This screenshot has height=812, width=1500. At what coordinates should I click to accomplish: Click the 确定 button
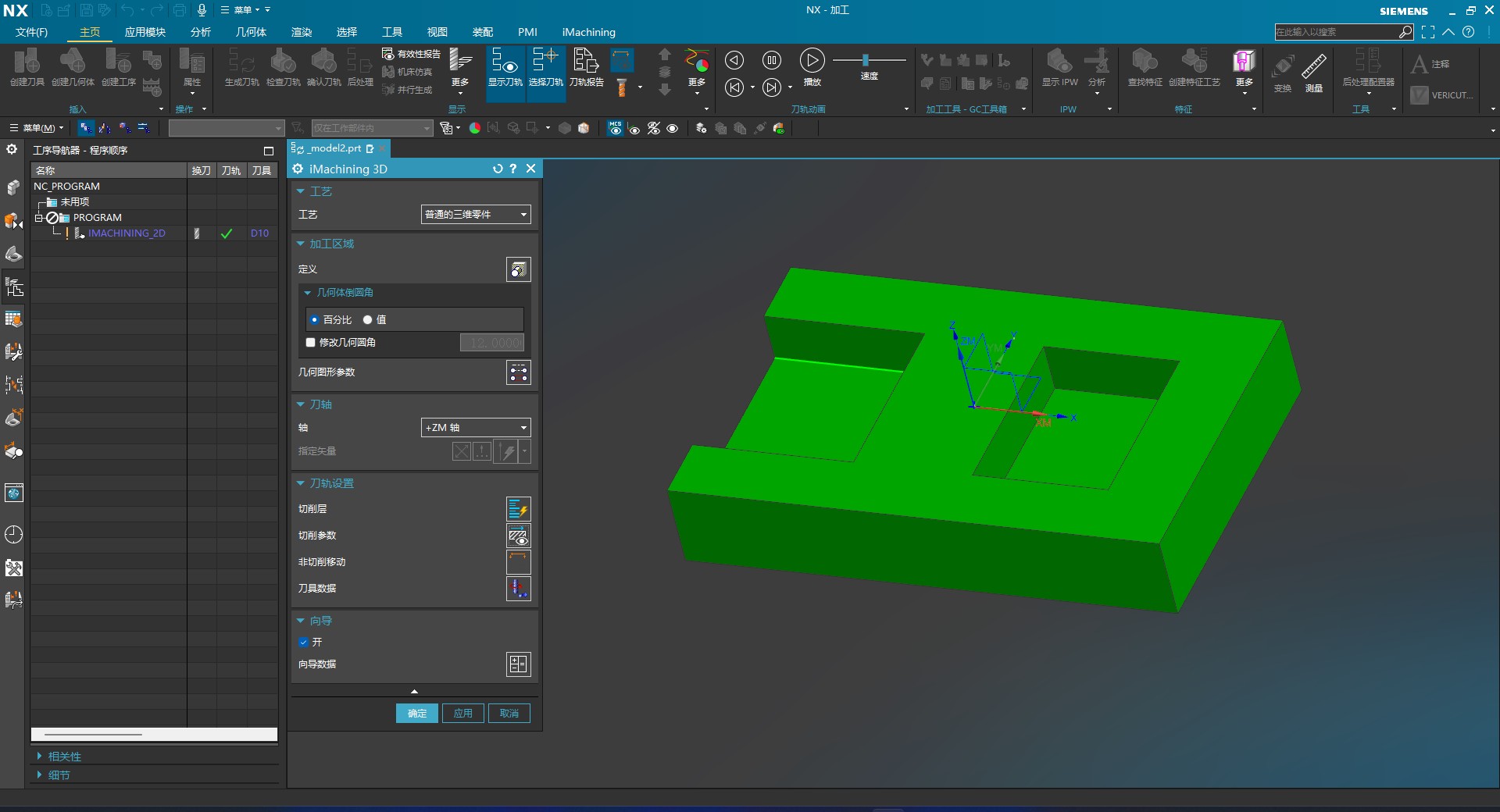[417, 713]
